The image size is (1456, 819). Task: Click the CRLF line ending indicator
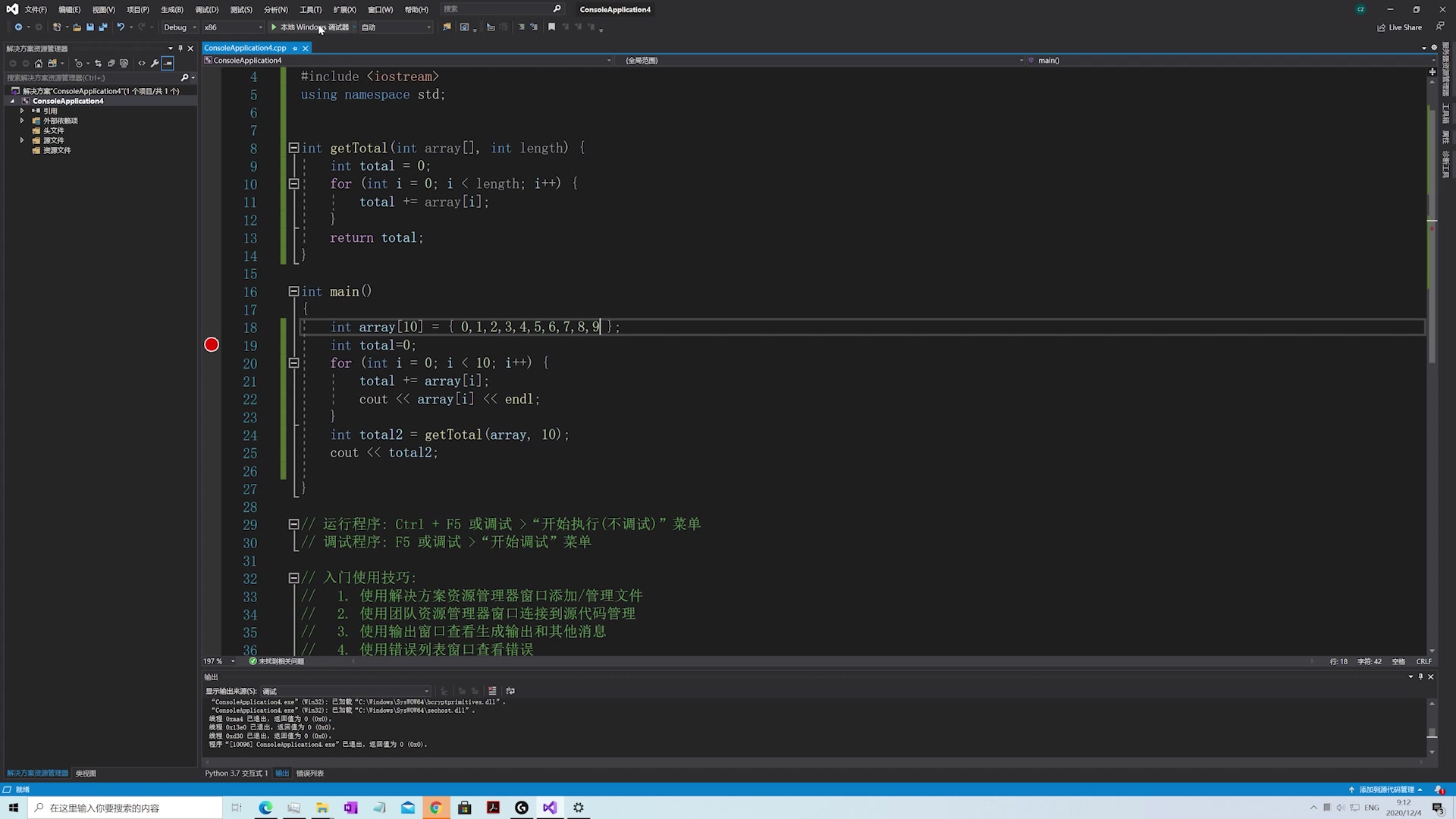[x=1423, y=661]
